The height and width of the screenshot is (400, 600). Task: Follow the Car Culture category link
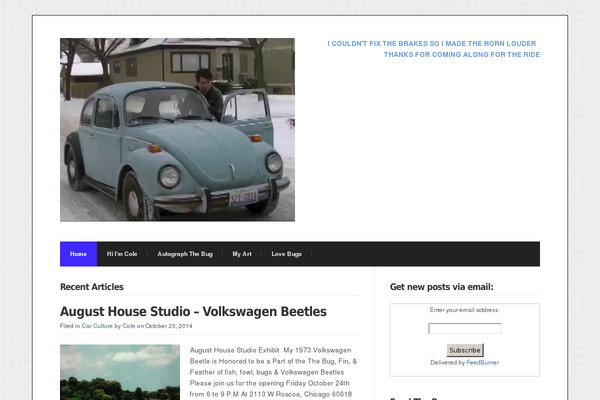(x=97, y=326)
